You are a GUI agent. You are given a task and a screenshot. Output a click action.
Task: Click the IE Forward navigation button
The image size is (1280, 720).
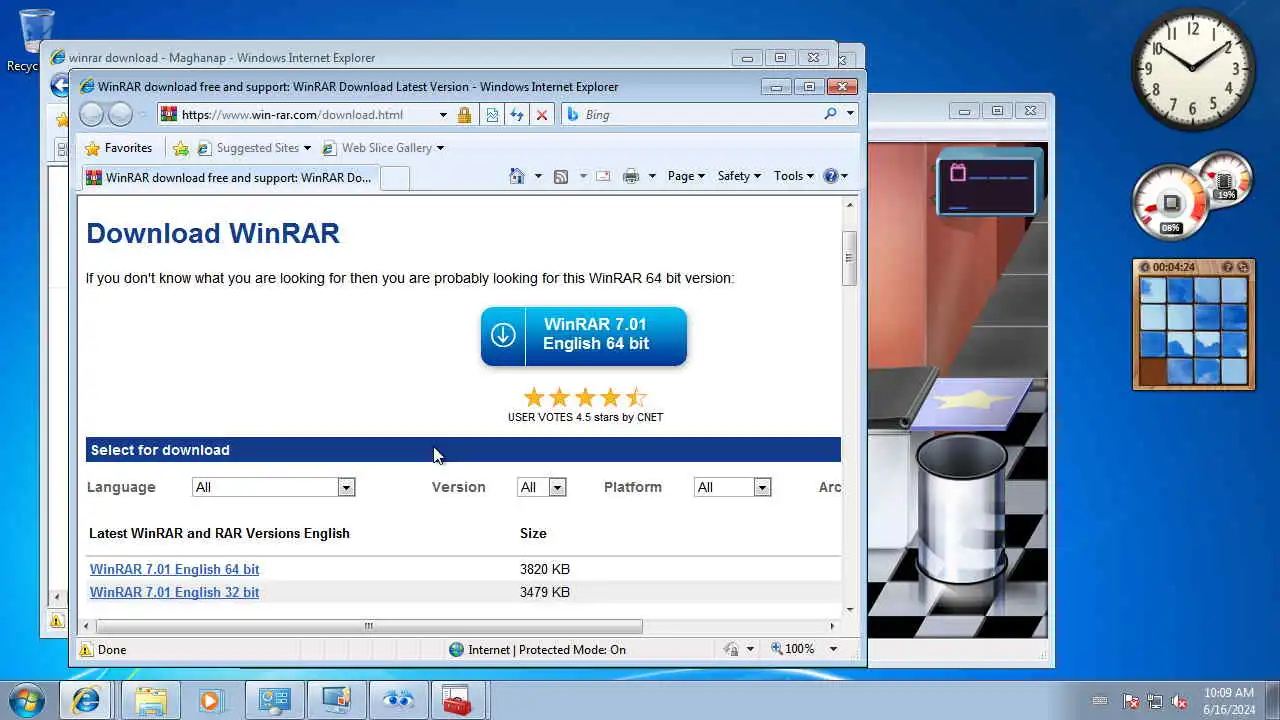120,114
